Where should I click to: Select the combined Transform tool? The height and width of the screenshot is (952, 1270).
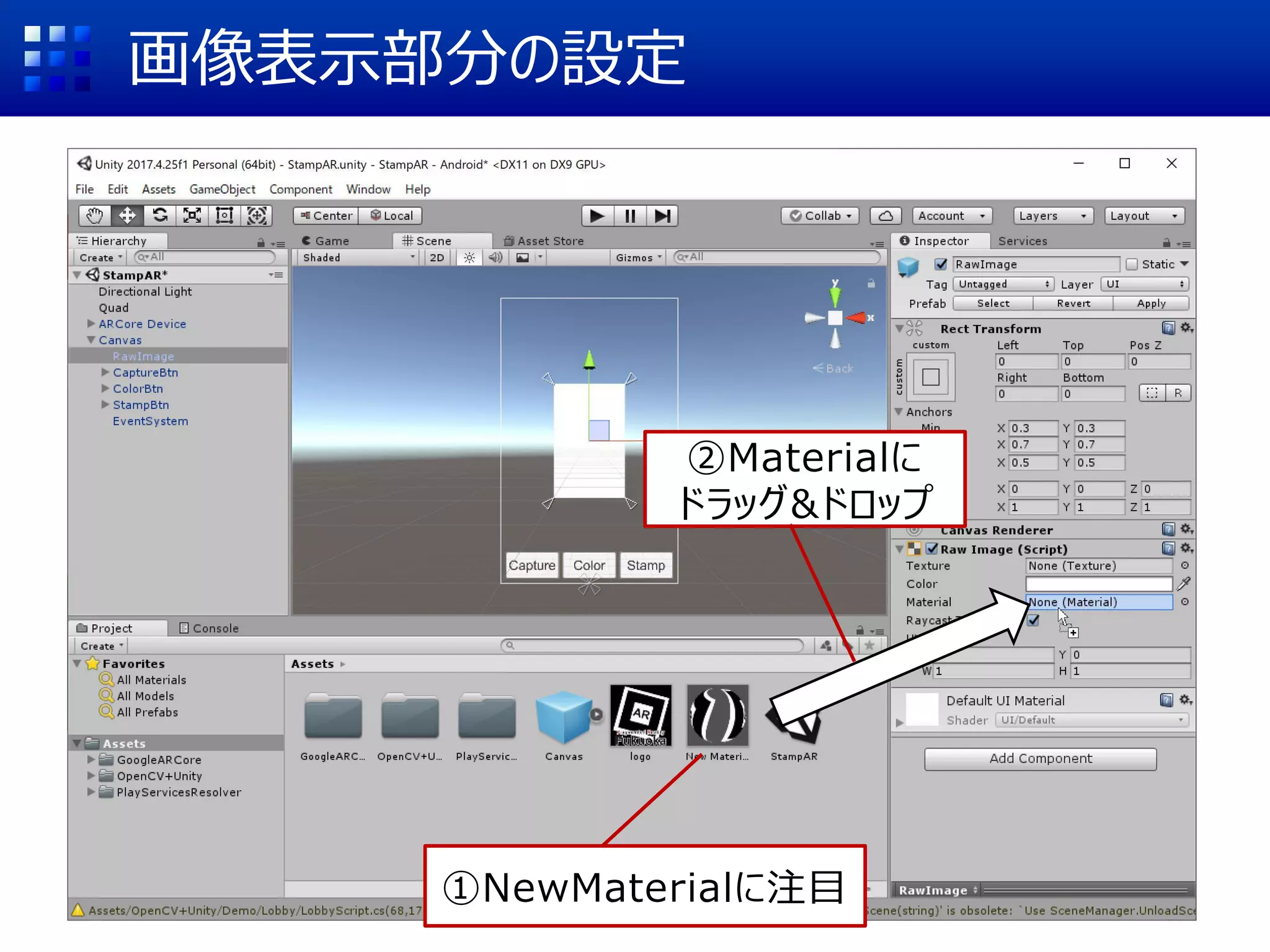point(257,216)
